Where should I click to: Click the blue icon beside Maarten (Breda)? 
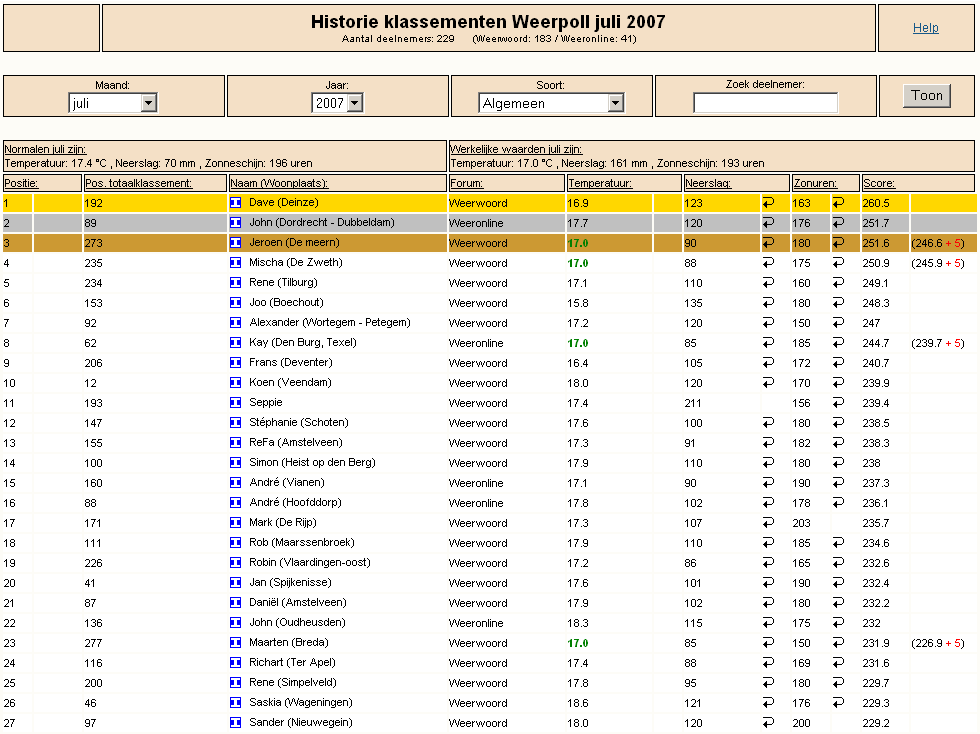(236, 643)
